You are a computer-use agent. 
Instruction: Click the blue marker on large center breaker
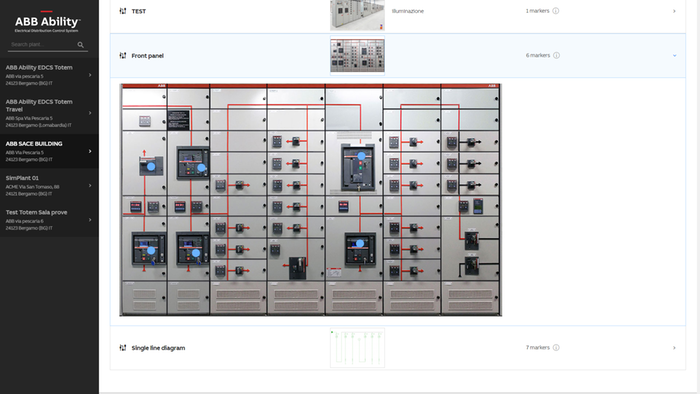pyautogui.click(x=361, y=156)
